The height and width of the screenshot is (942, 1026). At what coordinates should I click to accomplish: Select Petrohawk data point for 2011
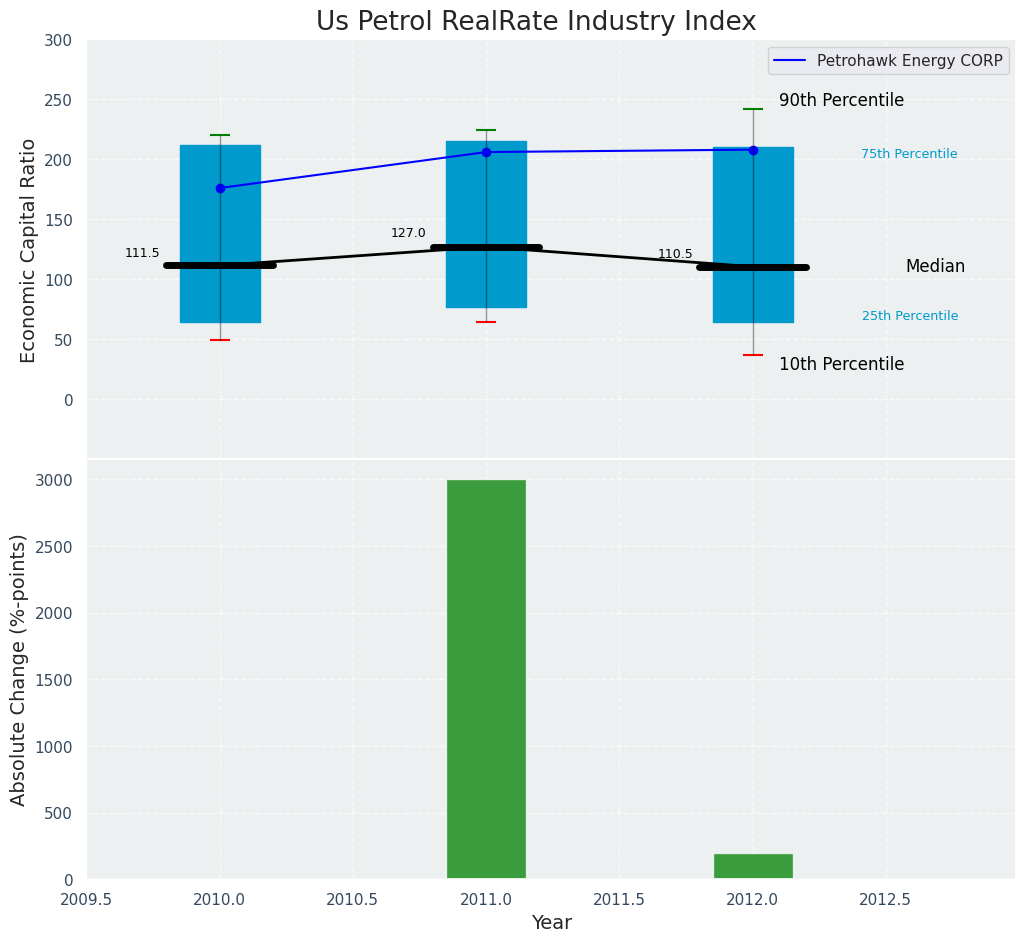point(486,152)
